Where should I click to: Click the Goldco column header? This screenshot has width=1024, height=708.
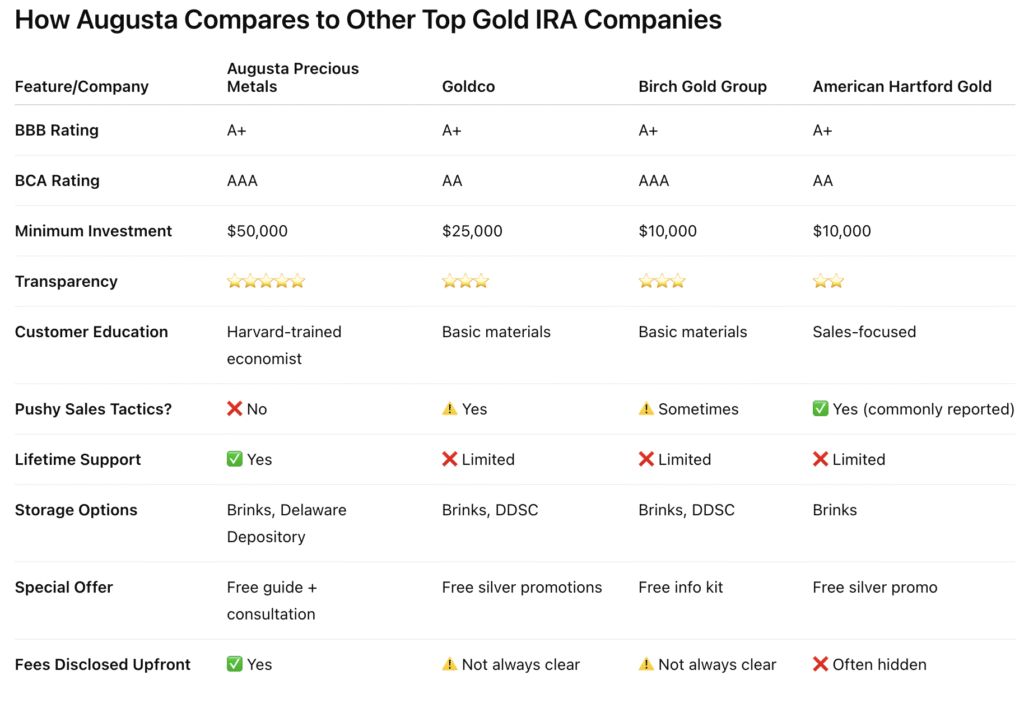pos(468,87)
